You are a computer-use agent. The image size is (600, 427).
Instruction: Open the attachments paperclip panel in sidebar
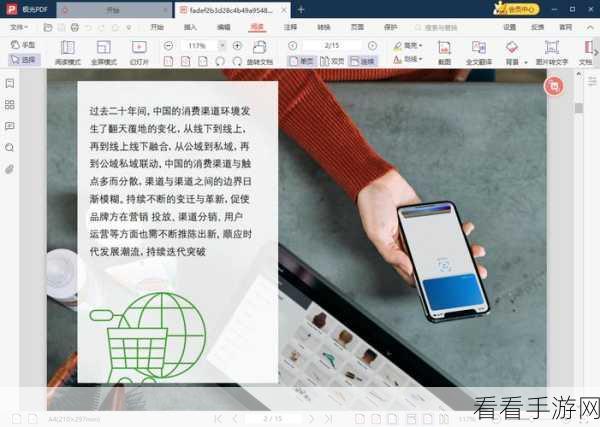(x=10, y=169)
